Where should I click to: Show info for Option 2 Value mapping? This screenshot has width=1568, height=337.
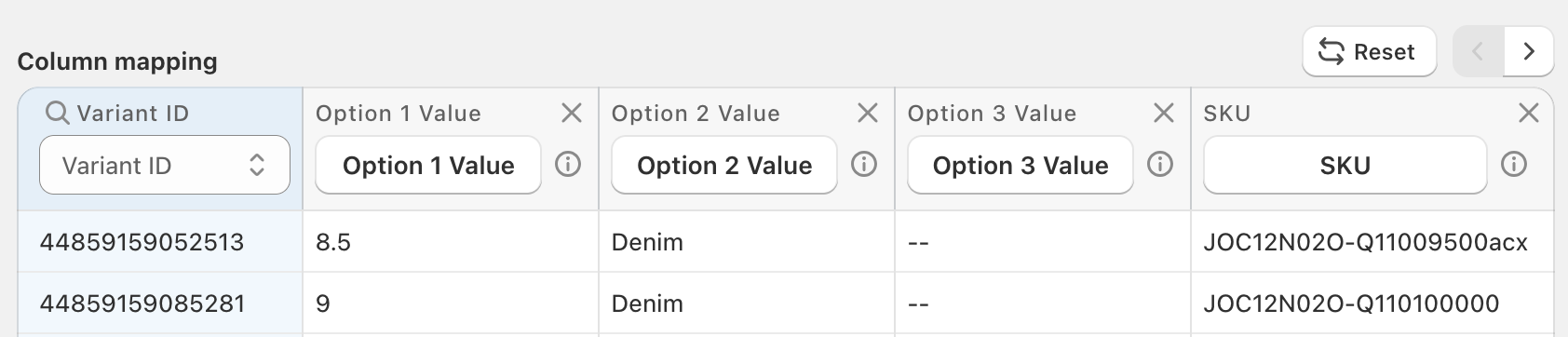click(x=864, y=165)
